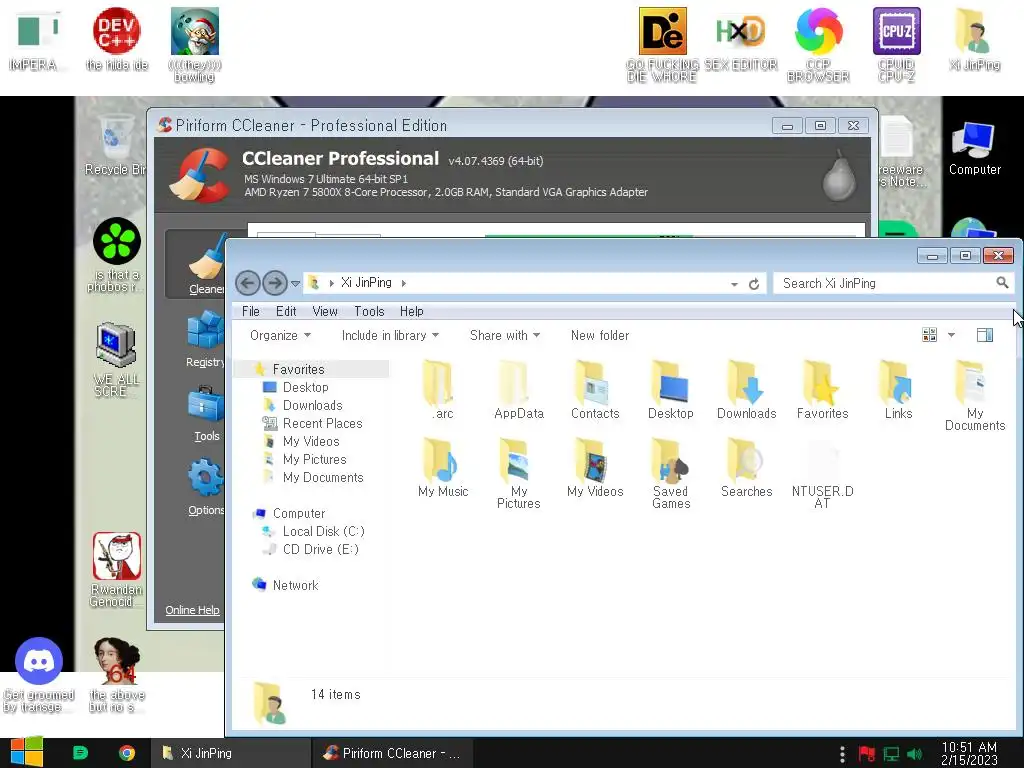Select the DEV C++ desktop icon
The width and height of the screenshot is (1024, 768).
117,39
